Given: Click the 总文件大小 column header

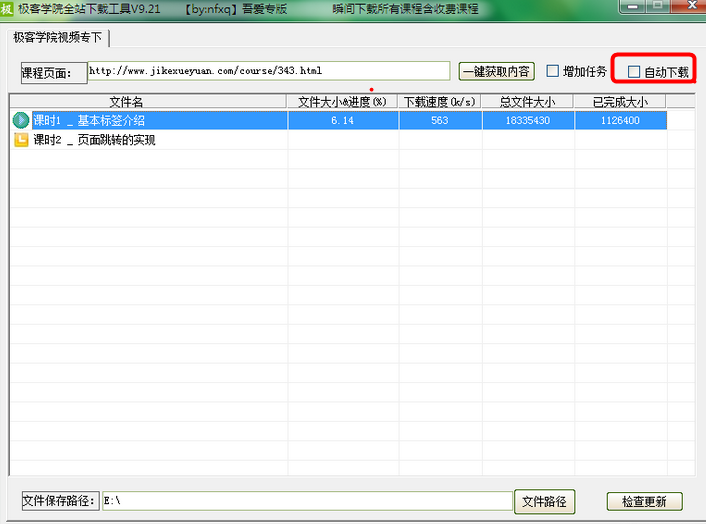Looking at the screenshot, I should pyautogui.click(x=527, y=102).
